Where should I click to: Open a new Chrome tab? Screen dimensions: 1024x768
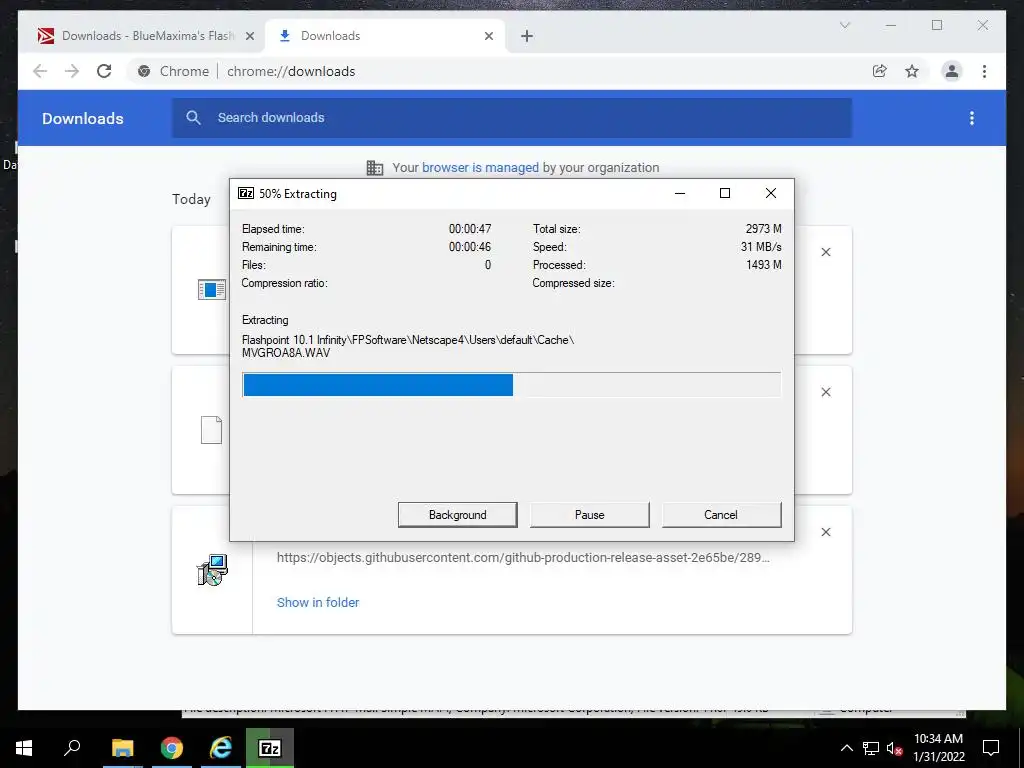pos(527,37)
